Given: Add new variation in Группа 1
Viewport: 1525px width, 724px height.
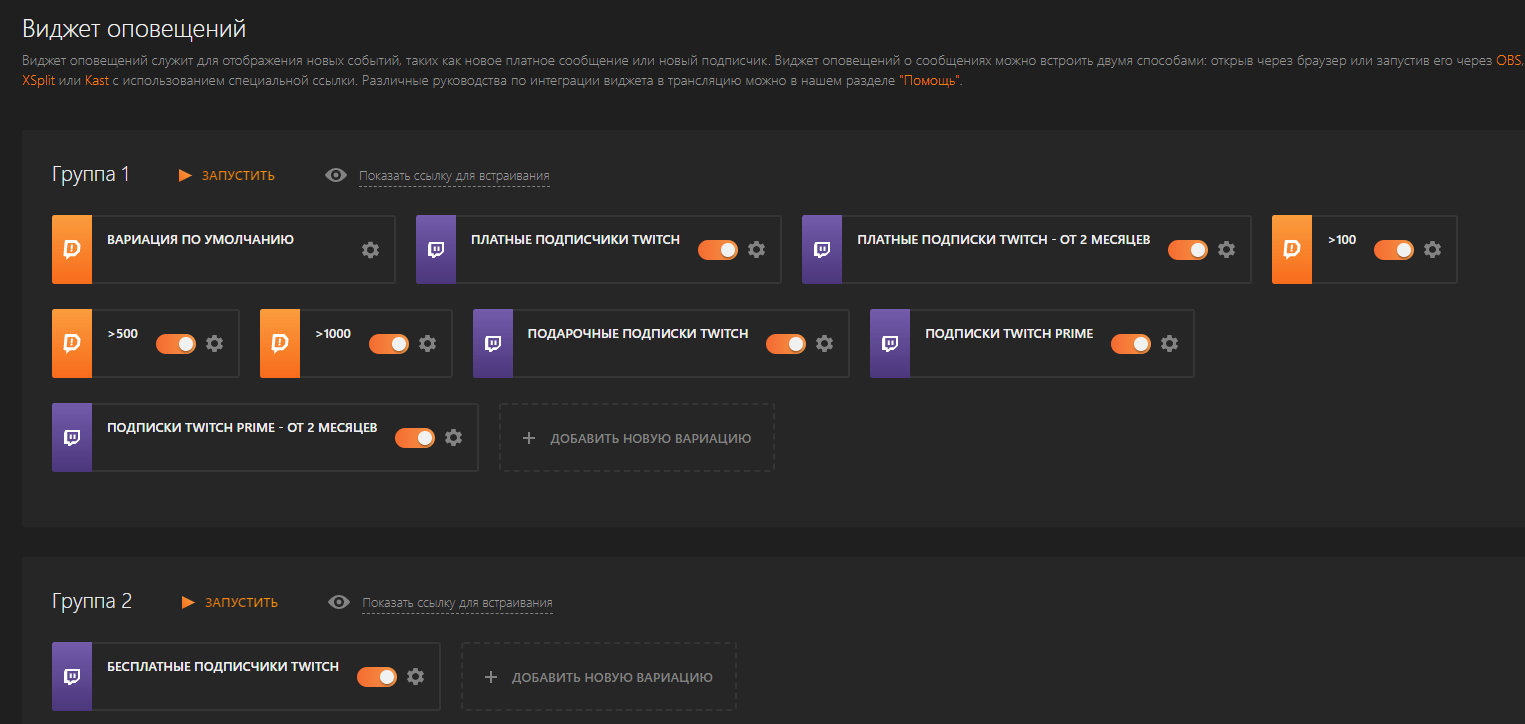Looking at the screenshot, I should tap(637, 438).
